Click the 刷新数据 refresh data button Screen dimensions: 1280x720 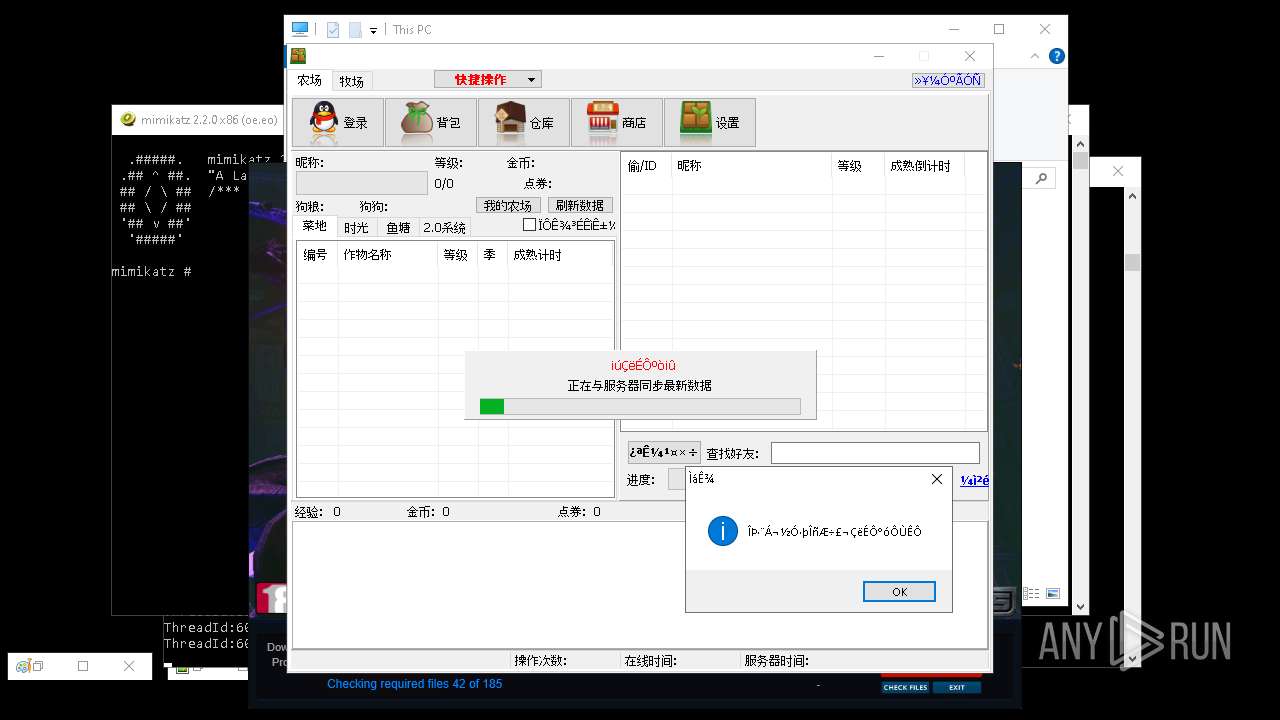580,205
